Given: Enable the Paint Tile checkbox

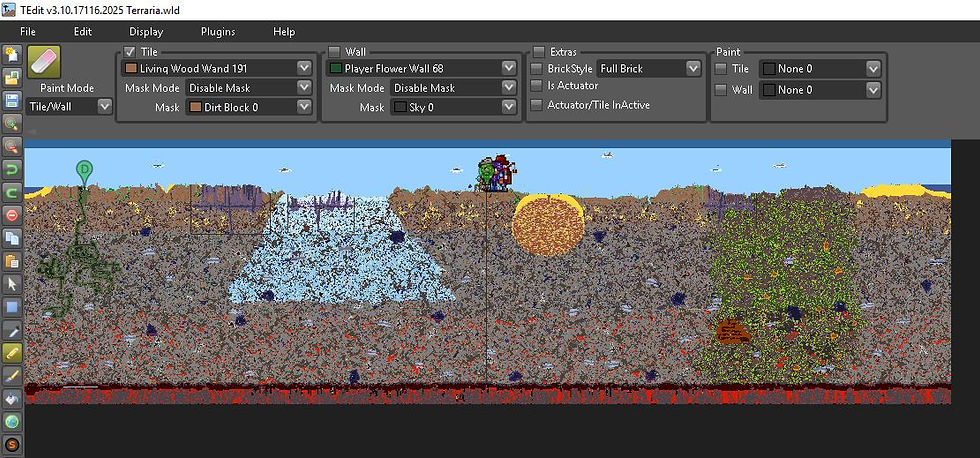Looking at the screenshot, I should click(721, 69).
